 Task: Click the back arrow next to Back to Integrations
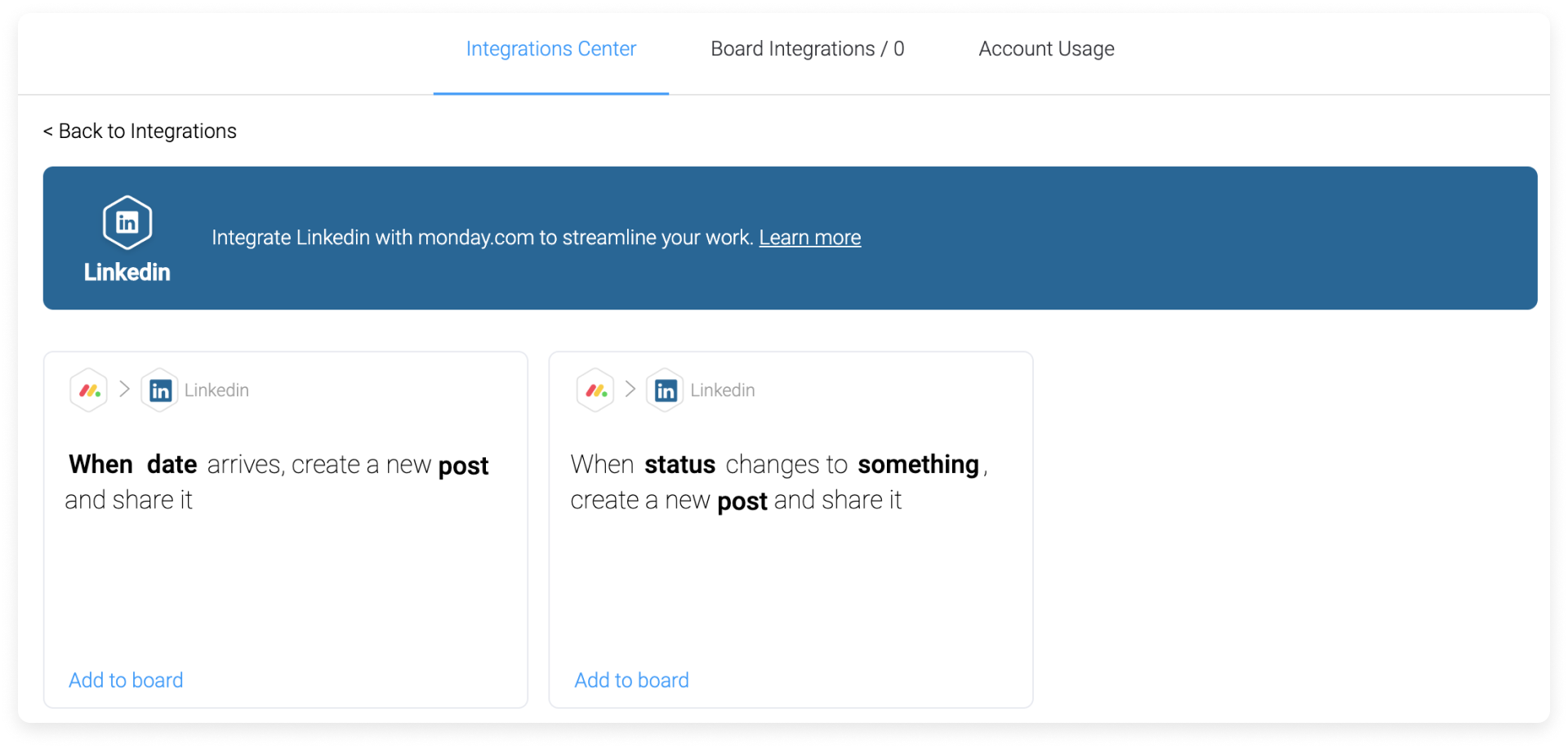tap(47, 131)
